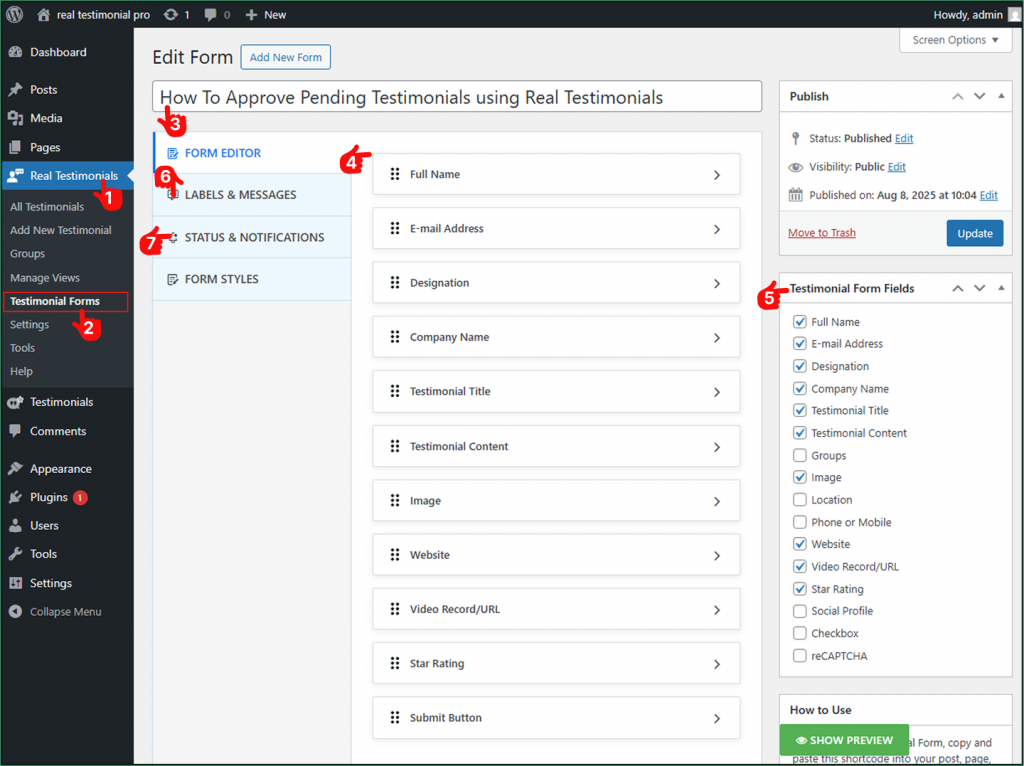Open Testimonial Forms submenu item
Screen dimensions: 1024x766
coord(55,301)
